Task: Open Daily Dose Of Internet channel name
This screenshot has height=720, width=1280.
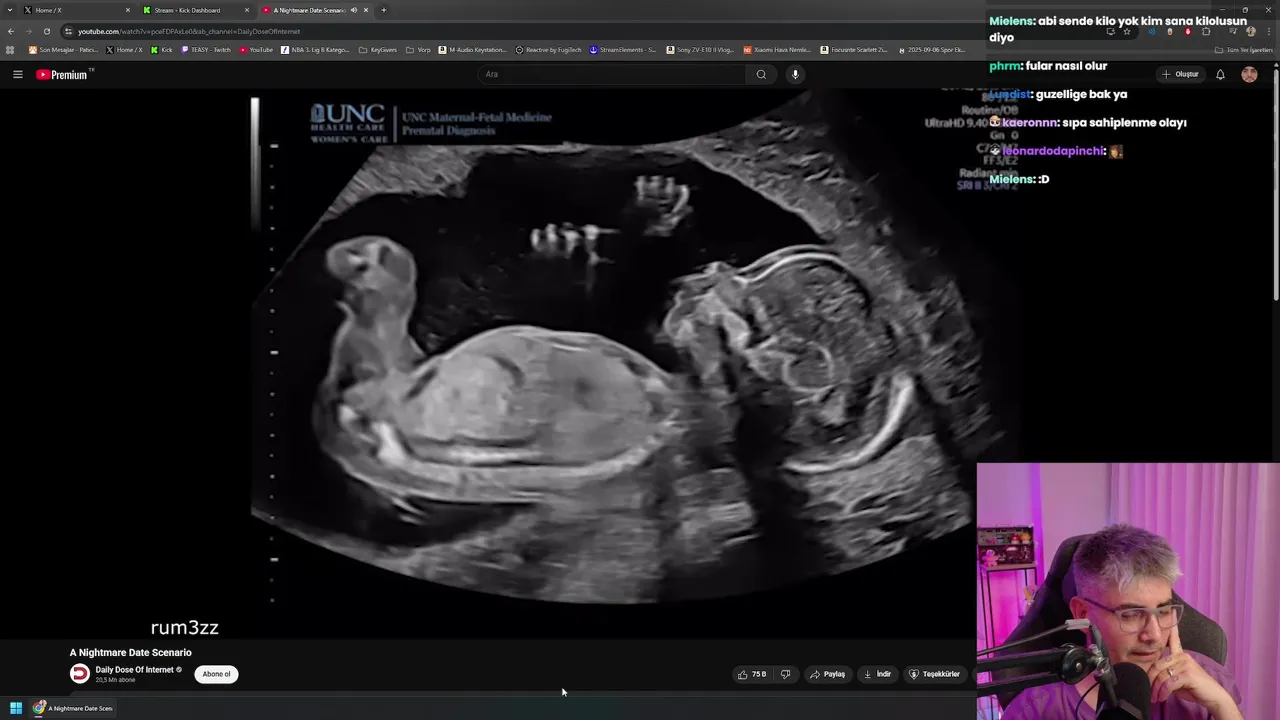Action: pyautogui.click(x=134, y=670)
